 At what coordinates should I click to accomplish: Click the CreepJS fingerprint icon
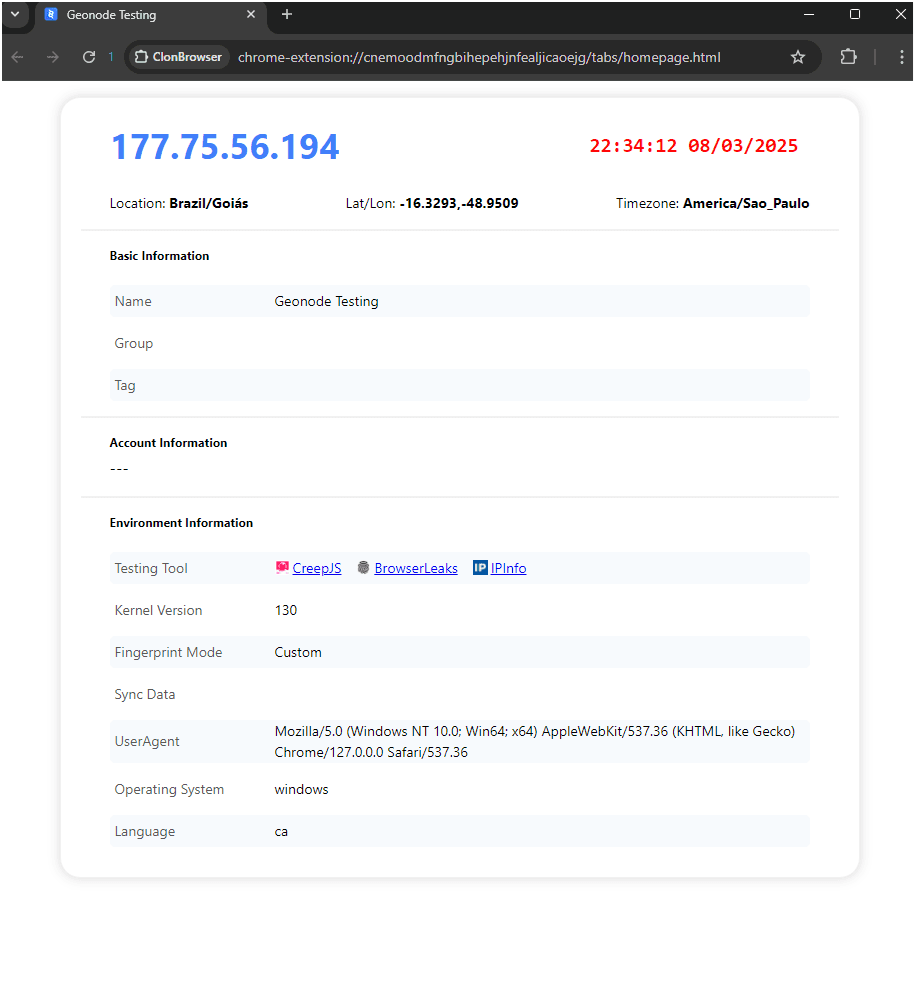282,567
